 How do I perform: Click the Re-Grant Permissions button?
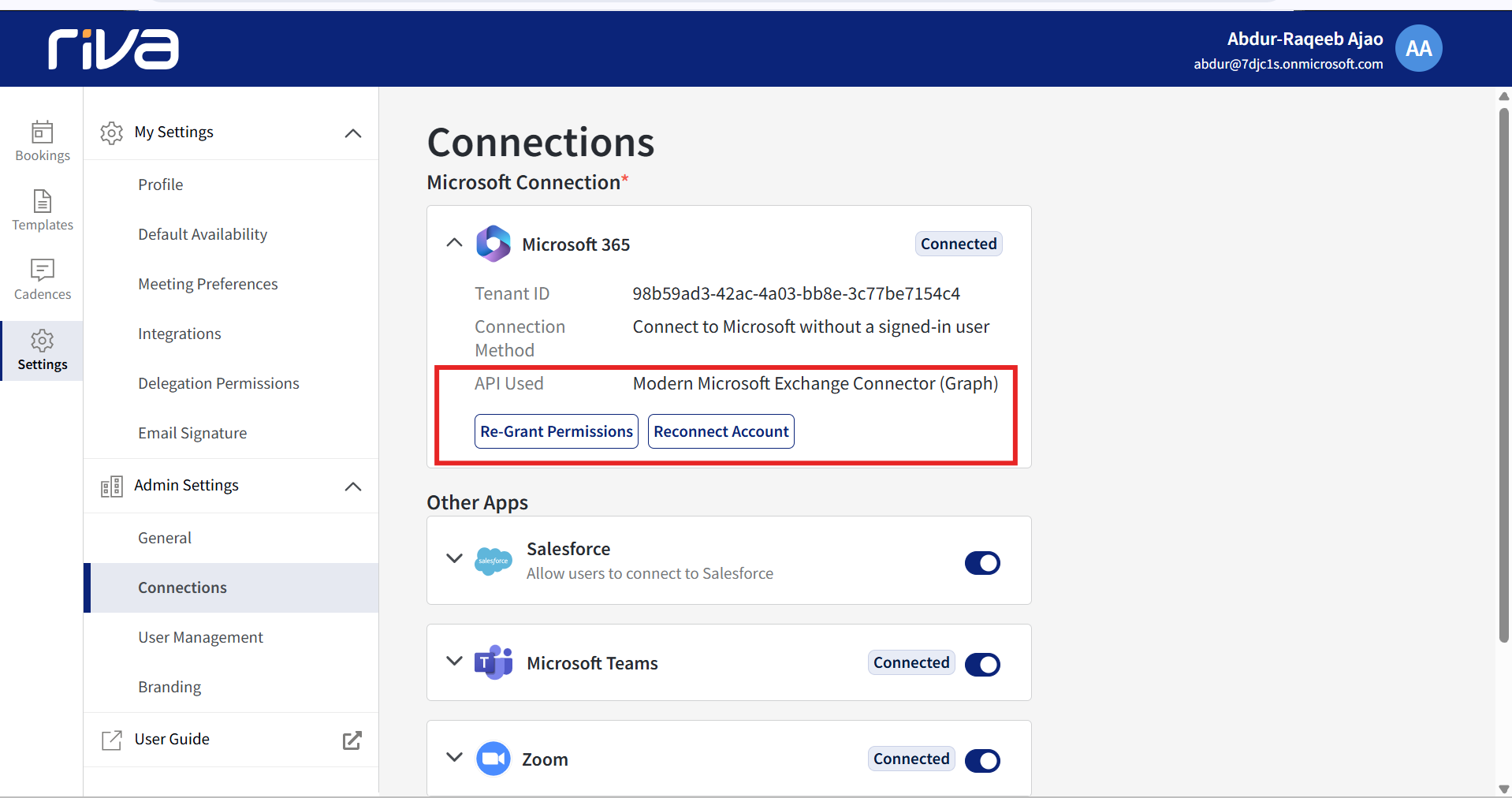tap(557, 431)
